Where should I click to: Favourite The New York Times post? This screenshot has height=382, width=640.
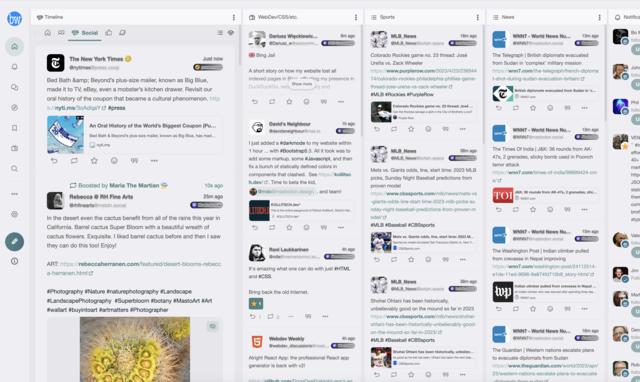coord(94,160)
